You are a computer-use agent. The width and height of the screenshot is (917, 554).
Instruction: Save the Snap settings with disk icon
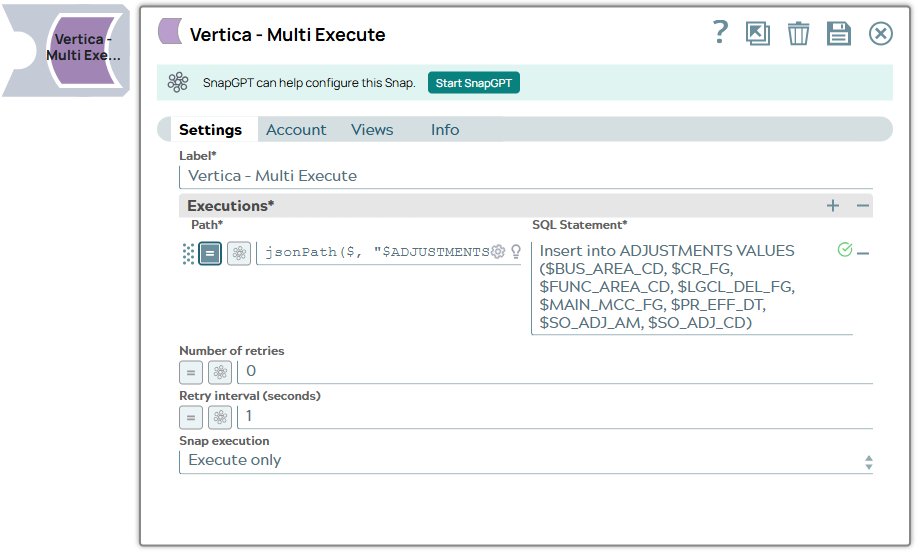(838, 33)
